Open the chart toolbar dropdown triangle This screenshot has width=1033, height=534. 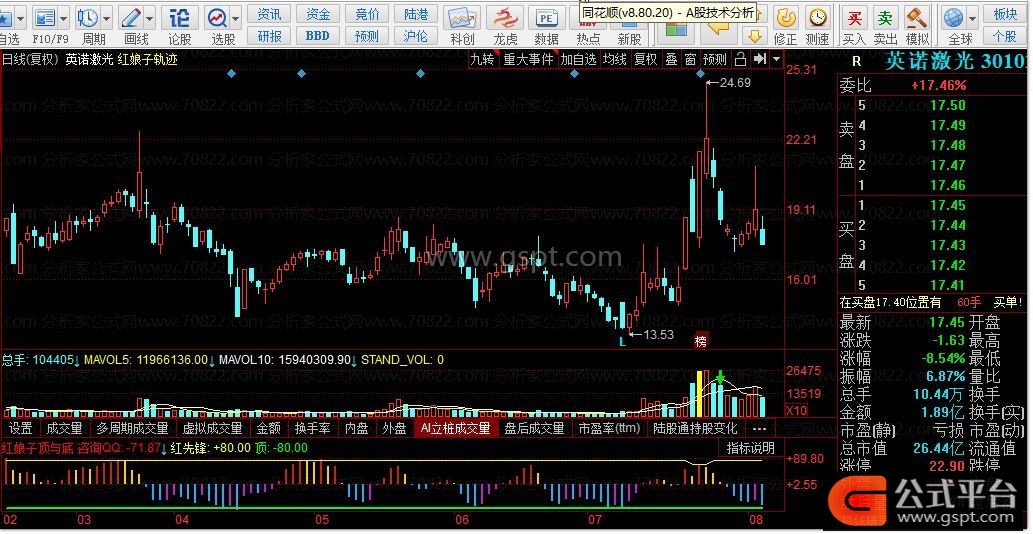(x=776, y=59)
